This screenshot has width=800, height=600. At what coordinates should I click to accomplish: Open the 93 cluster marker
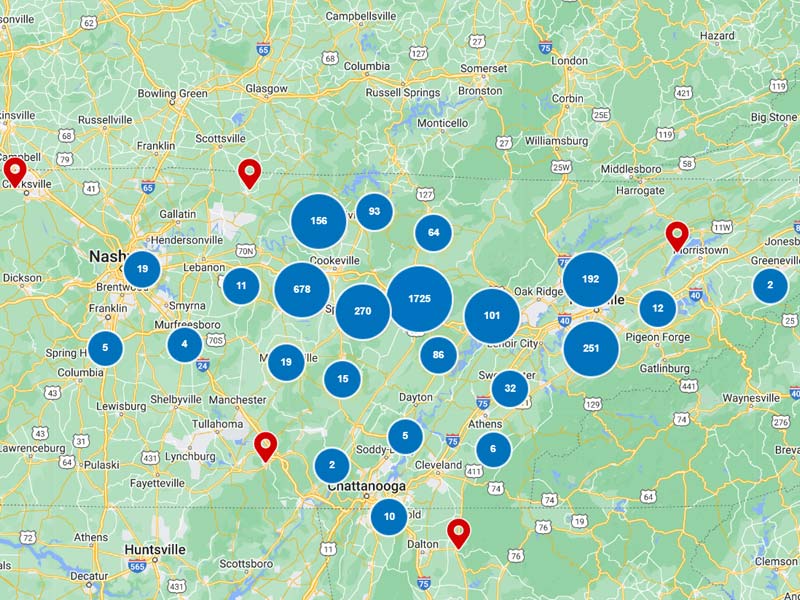tap(375, 210)
